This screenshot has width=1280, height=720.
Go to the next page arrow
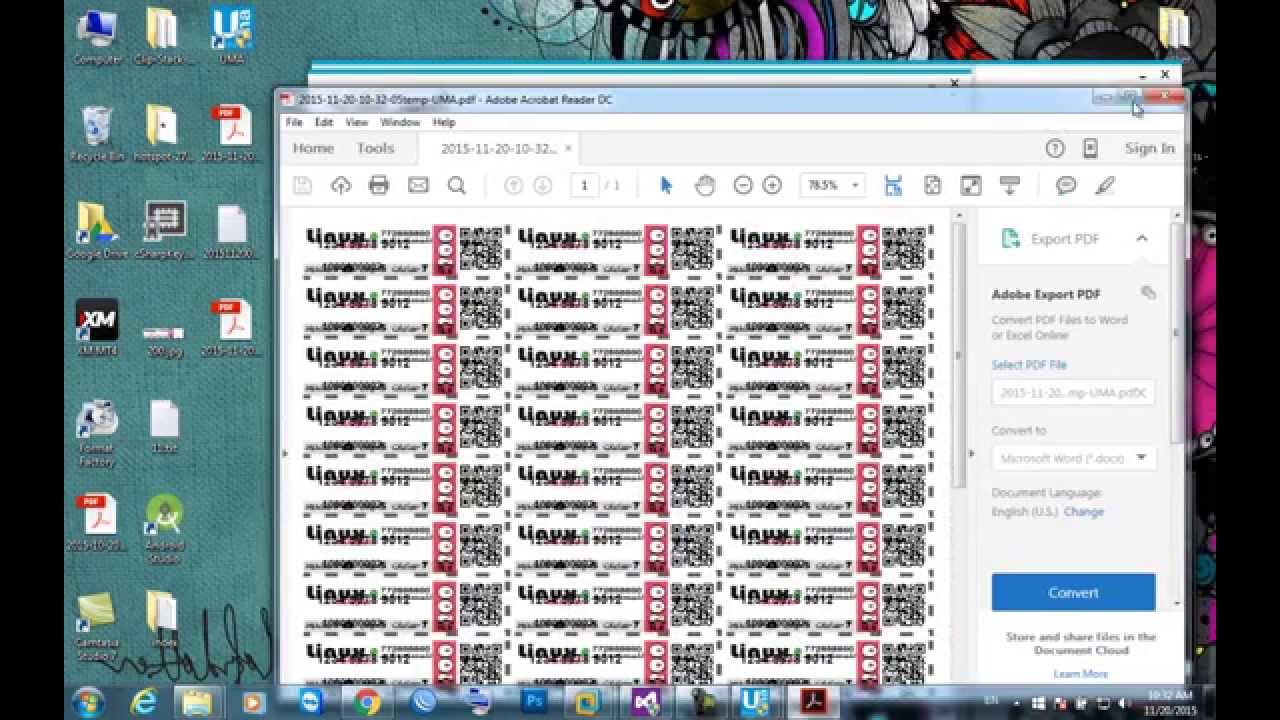coord(542,185)
